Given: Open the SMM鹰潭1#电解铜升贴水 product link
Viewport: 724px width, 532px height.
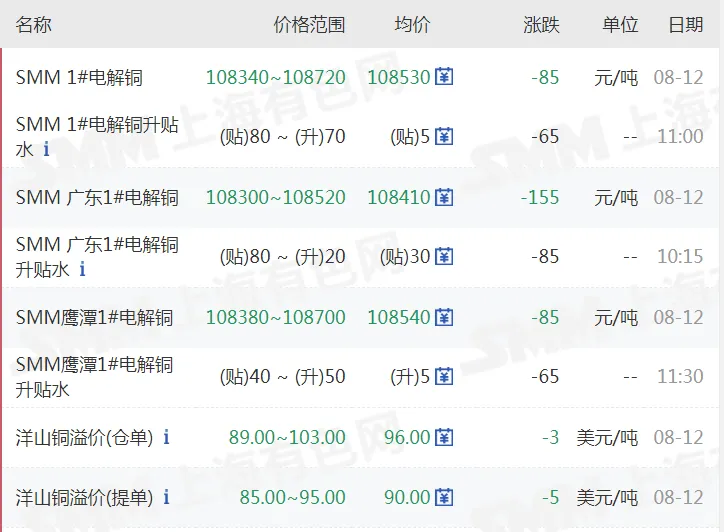Looking at the screenshot, I should 94,377.
